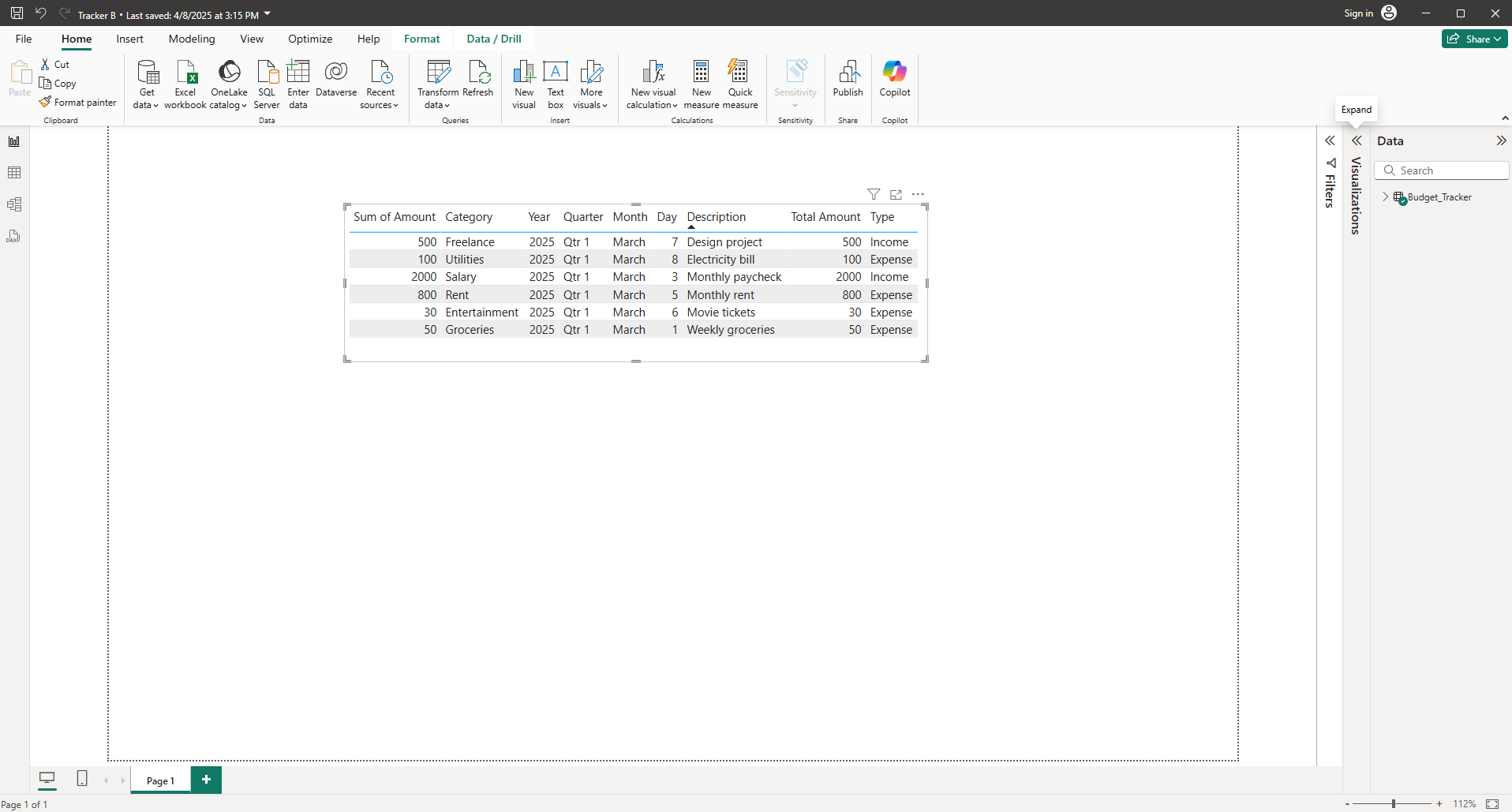Viewport: 1512px width, 812px height.
Task: Toggle focus mode on the table visual
Action: [x=896, y=194]
